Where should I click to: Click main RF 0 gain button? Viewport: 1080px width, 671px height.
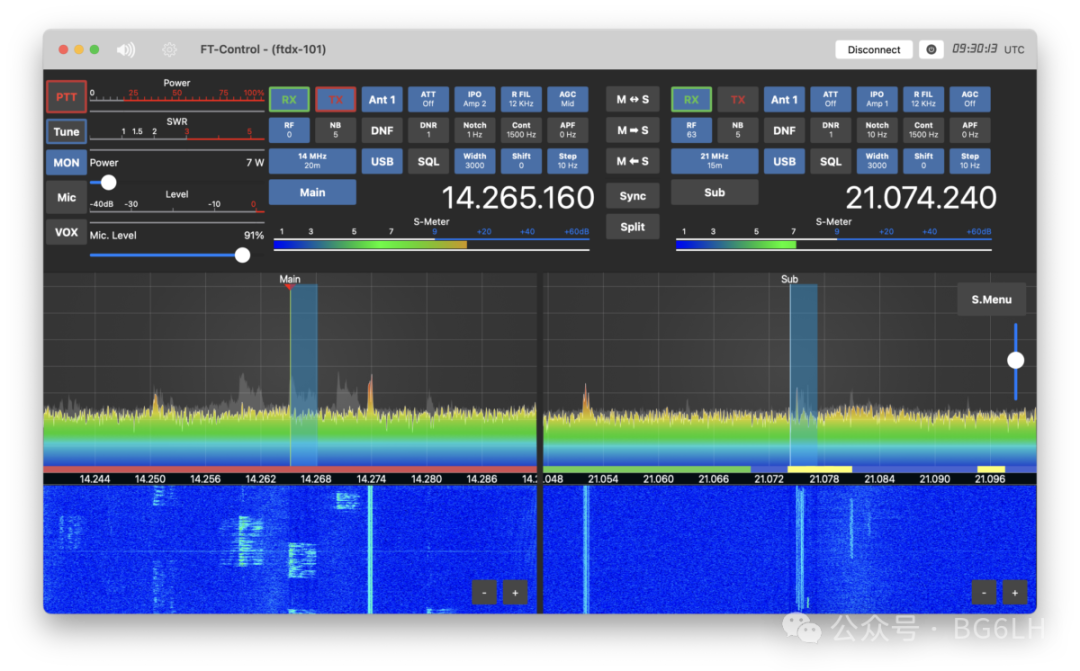pos(289,130)
